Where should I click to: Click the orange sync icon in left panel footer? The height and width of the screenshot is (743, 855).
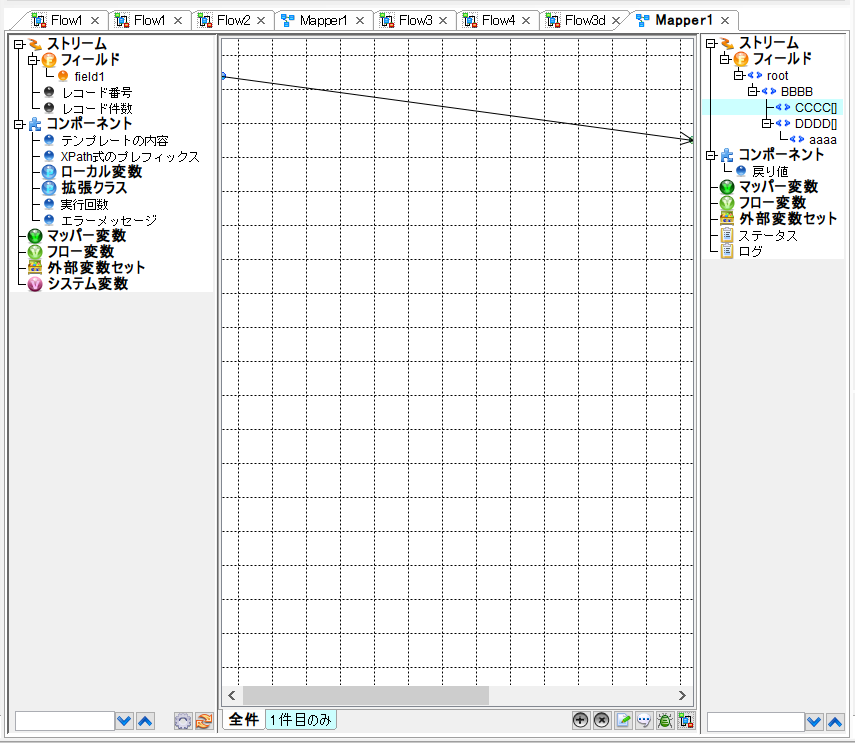click(x=204, y=721)
